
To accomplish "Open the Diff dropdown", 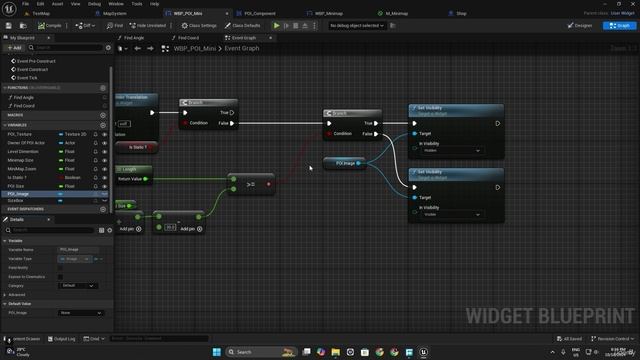I will (x=85, y=26).
